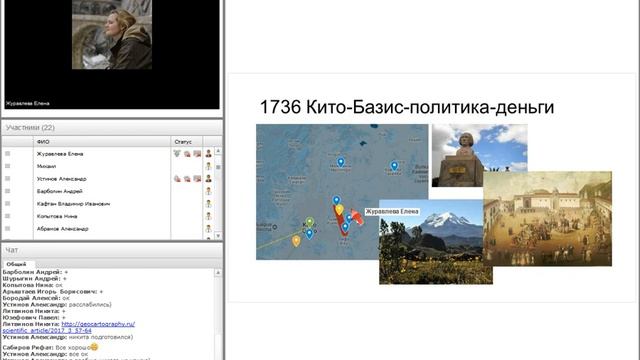Click the microphone status icon for Журавлева Елена

click(x=177, y=153)
